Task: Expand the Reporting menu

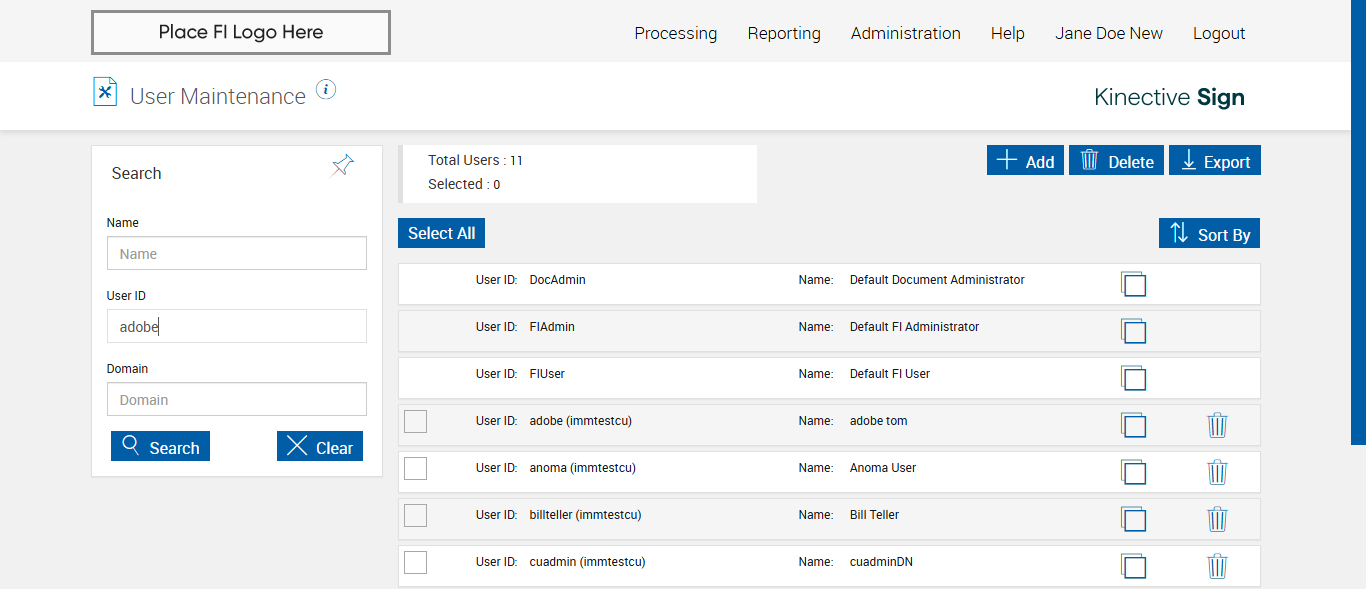Action: pyautogui.click(x=784, y=33)
